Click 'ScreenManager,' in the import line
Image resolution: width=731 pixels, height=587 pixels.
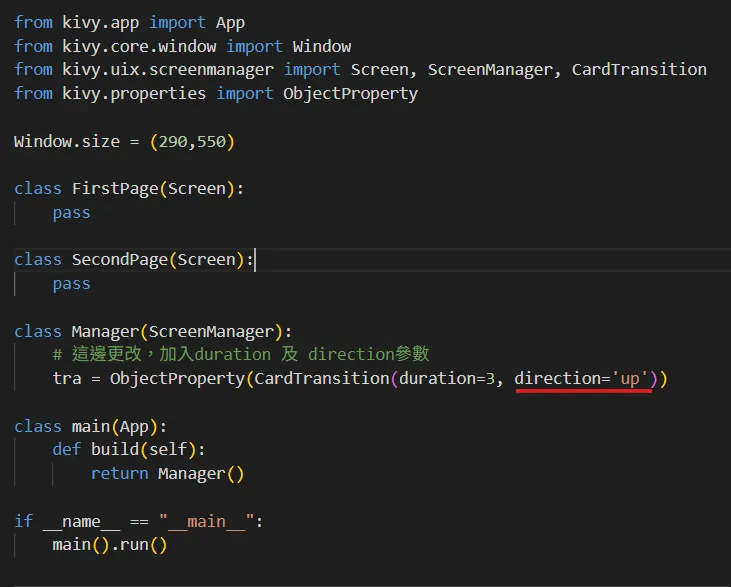point(494,69)
